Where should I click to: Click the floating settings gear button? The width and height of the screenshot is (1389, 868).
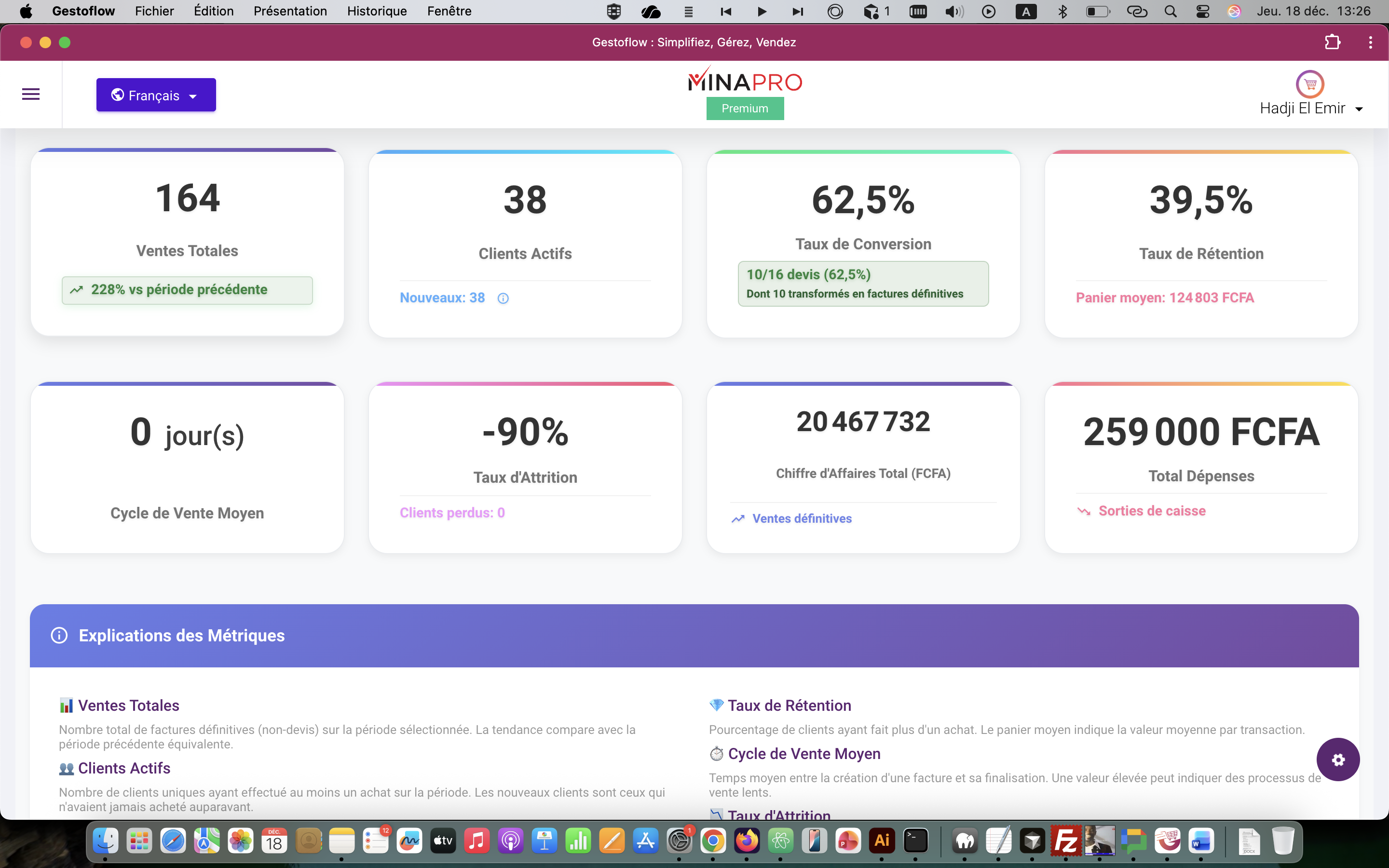tap(1338, 759)
